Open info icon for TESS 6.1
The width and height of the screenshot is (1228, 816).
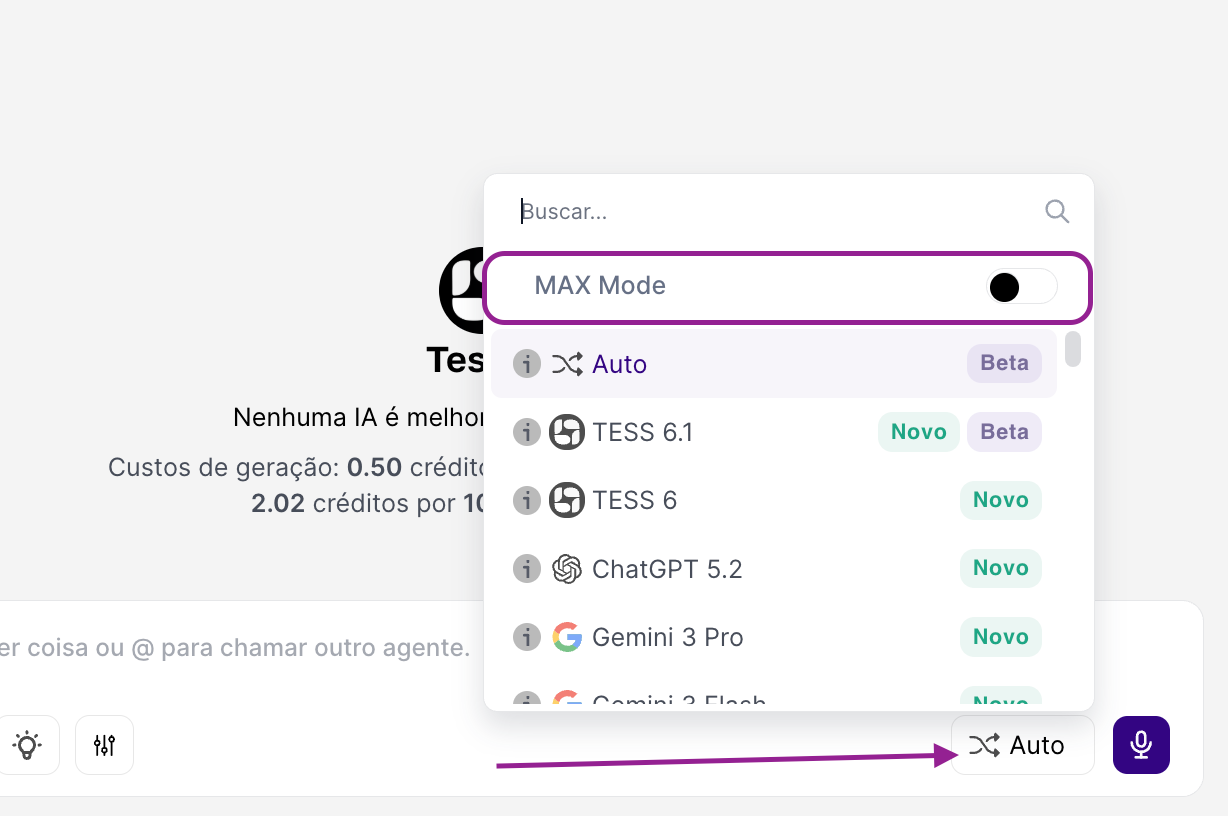coord(526,432)
